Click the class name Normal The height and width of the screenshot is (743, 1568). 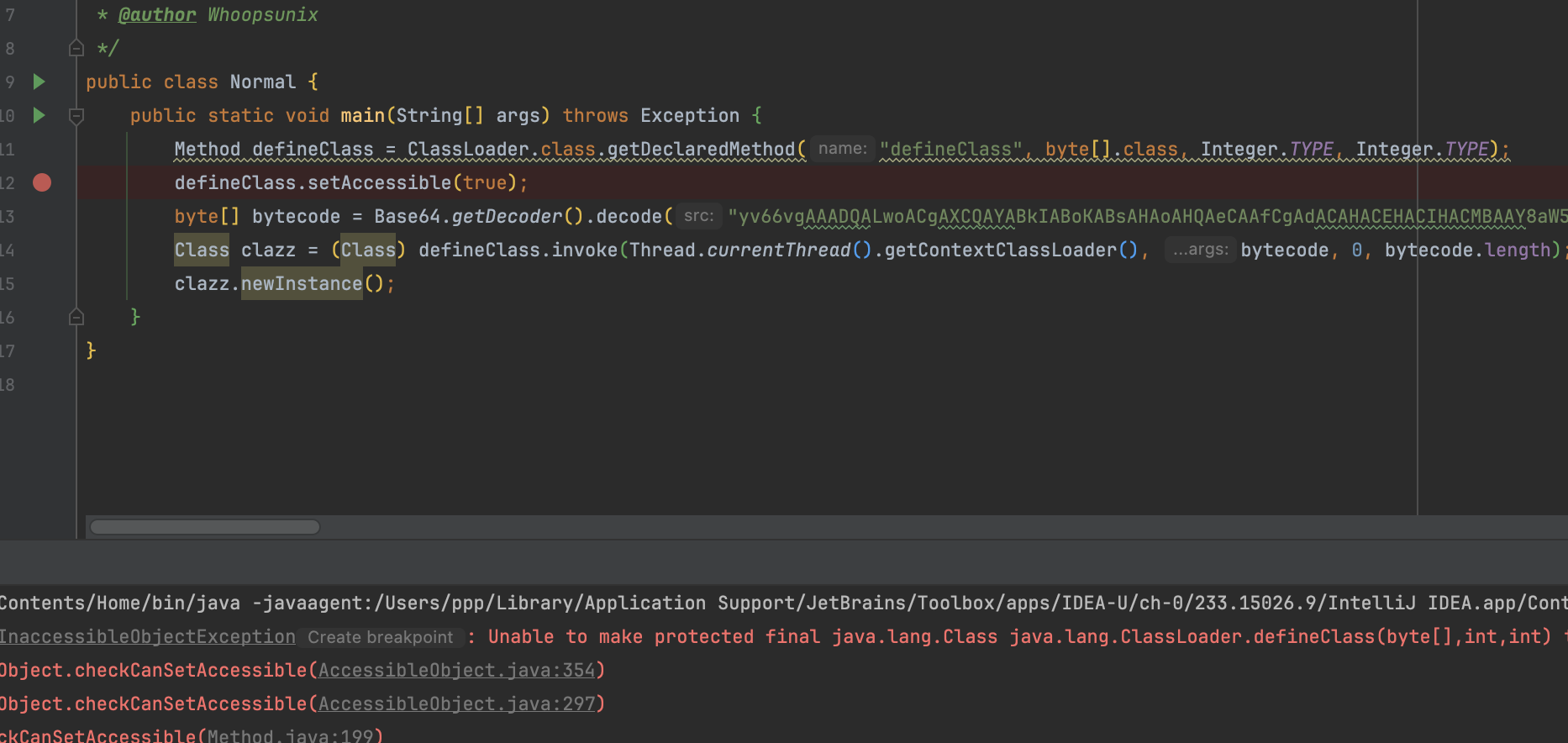click(263, 82)
